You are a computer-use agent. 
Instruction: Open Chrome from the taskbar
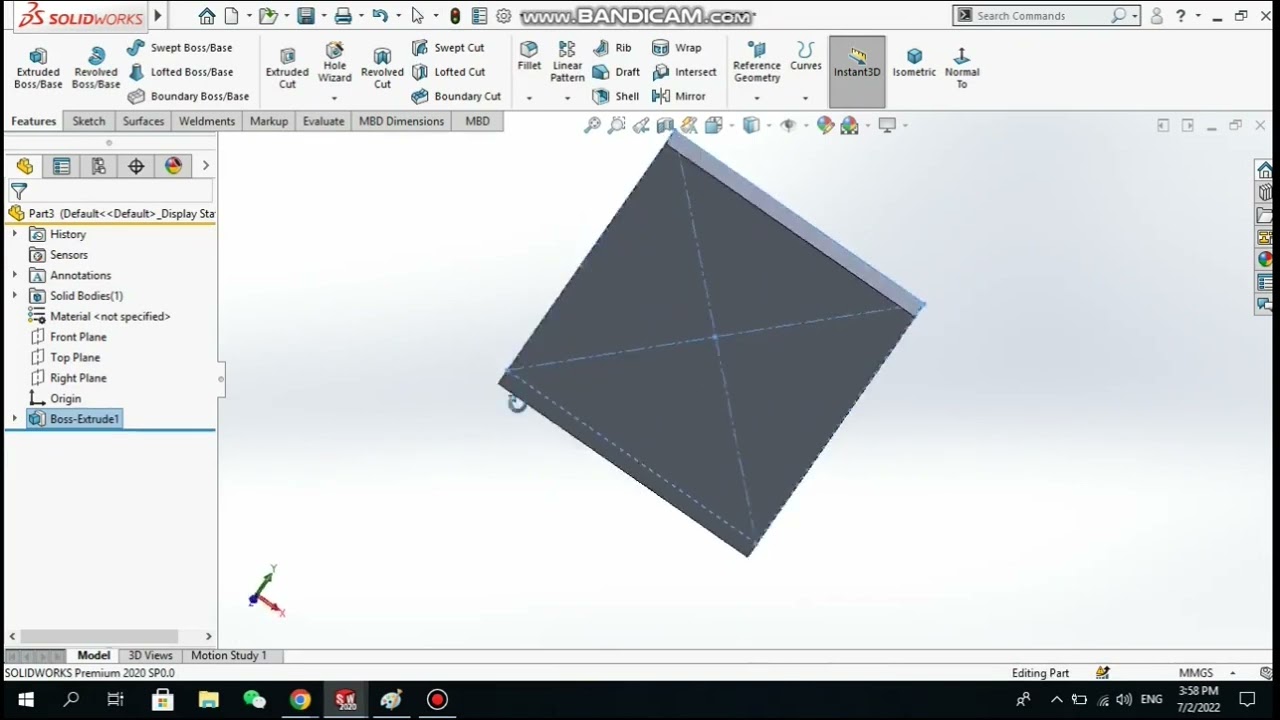click(300, 700)
